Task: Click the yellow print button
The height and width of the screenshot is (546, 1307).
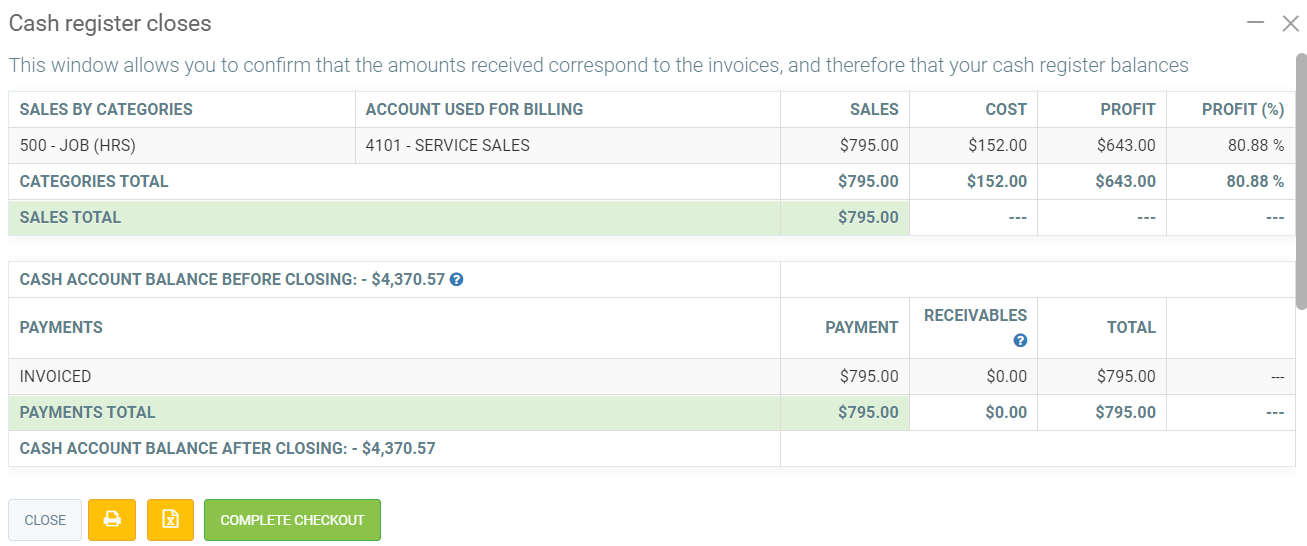Action: pos(112,520)
